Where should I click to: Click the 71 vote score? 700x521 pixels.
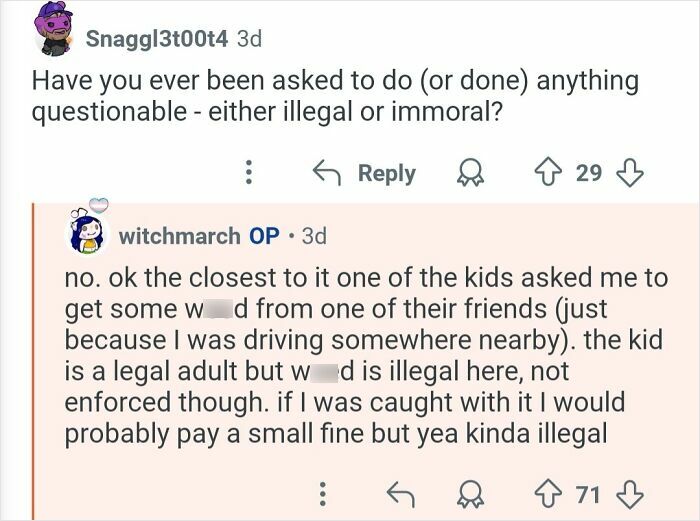589,492
